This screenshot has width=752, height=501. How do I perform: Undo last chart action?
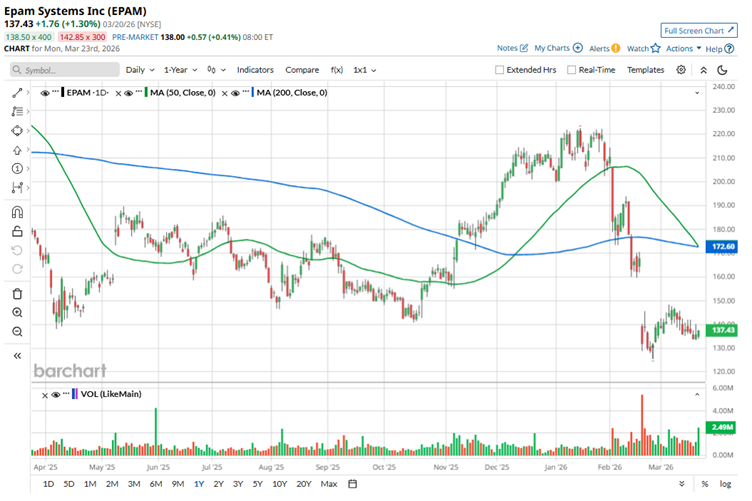(x=17, y=251)
